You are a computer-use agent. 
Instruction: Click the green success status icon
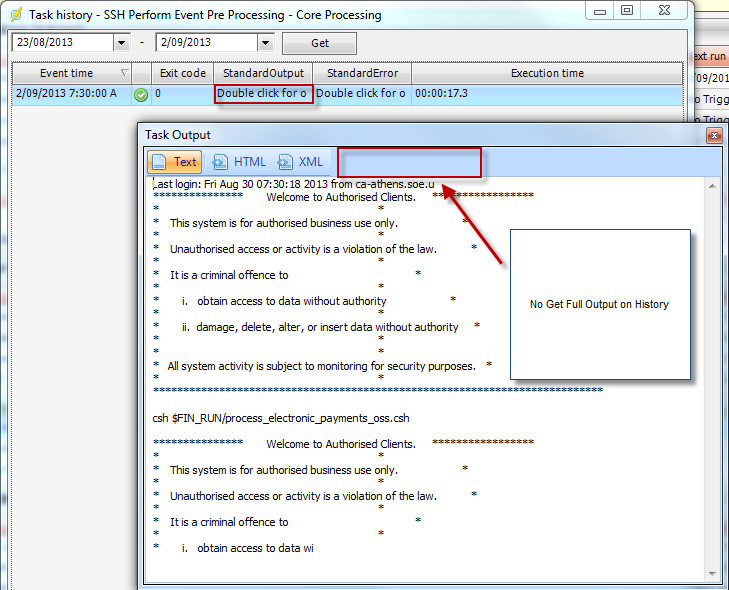click(x=141, y=94)
